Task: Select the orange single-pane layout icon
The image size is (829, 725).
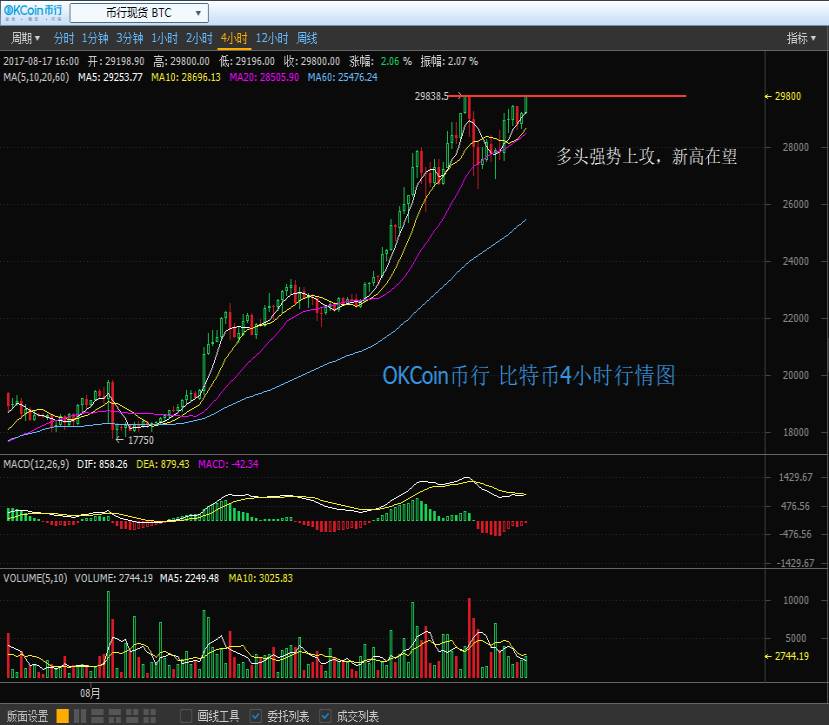Action: (62, 716)
